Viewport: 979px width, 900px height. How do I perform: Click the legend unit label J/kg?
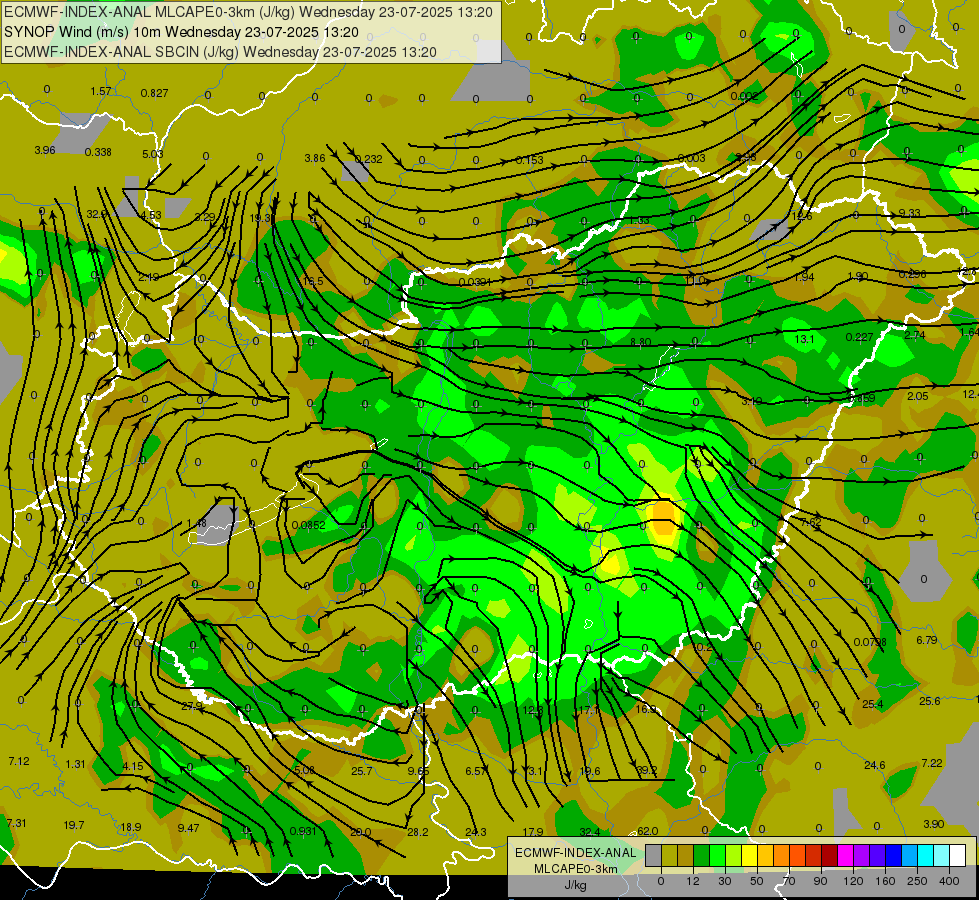point(575,885)
